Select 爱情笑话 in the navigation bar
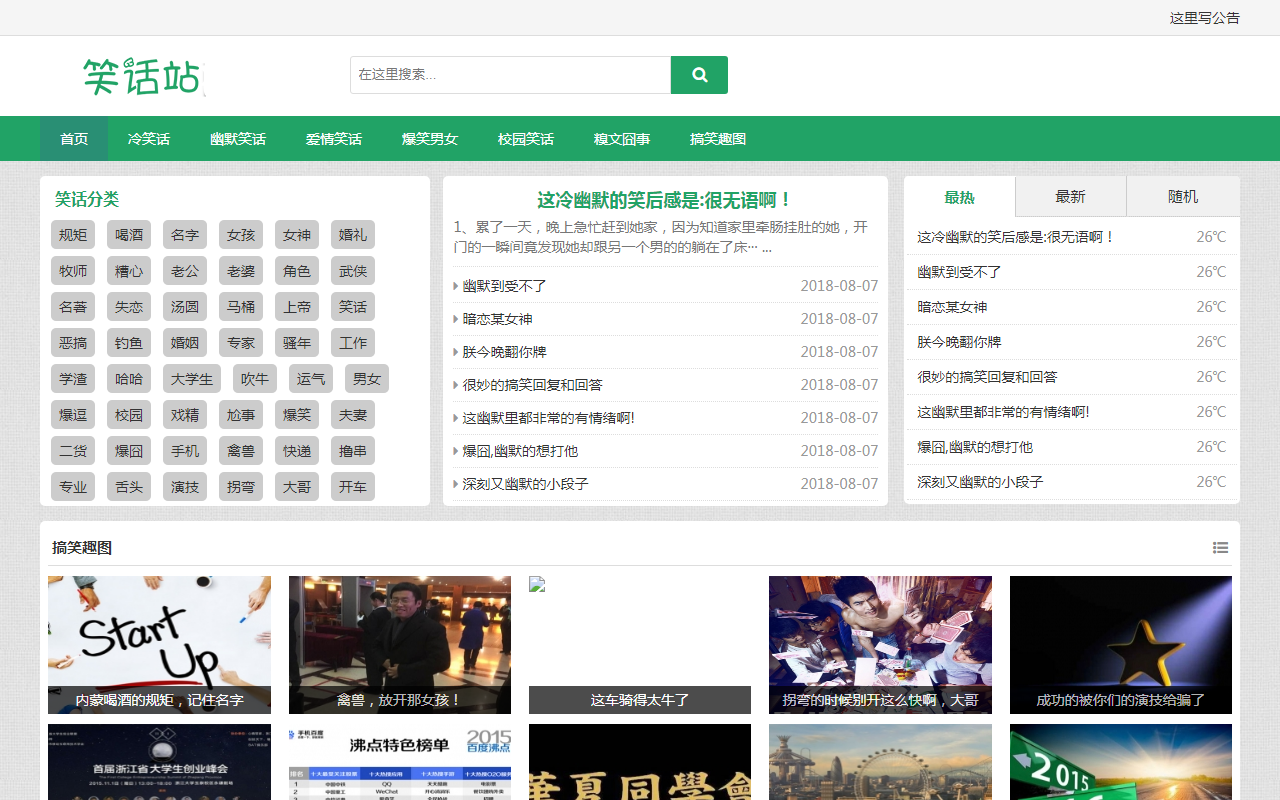Viewport: 1280px width, 800px height. (x=334, y=139)
